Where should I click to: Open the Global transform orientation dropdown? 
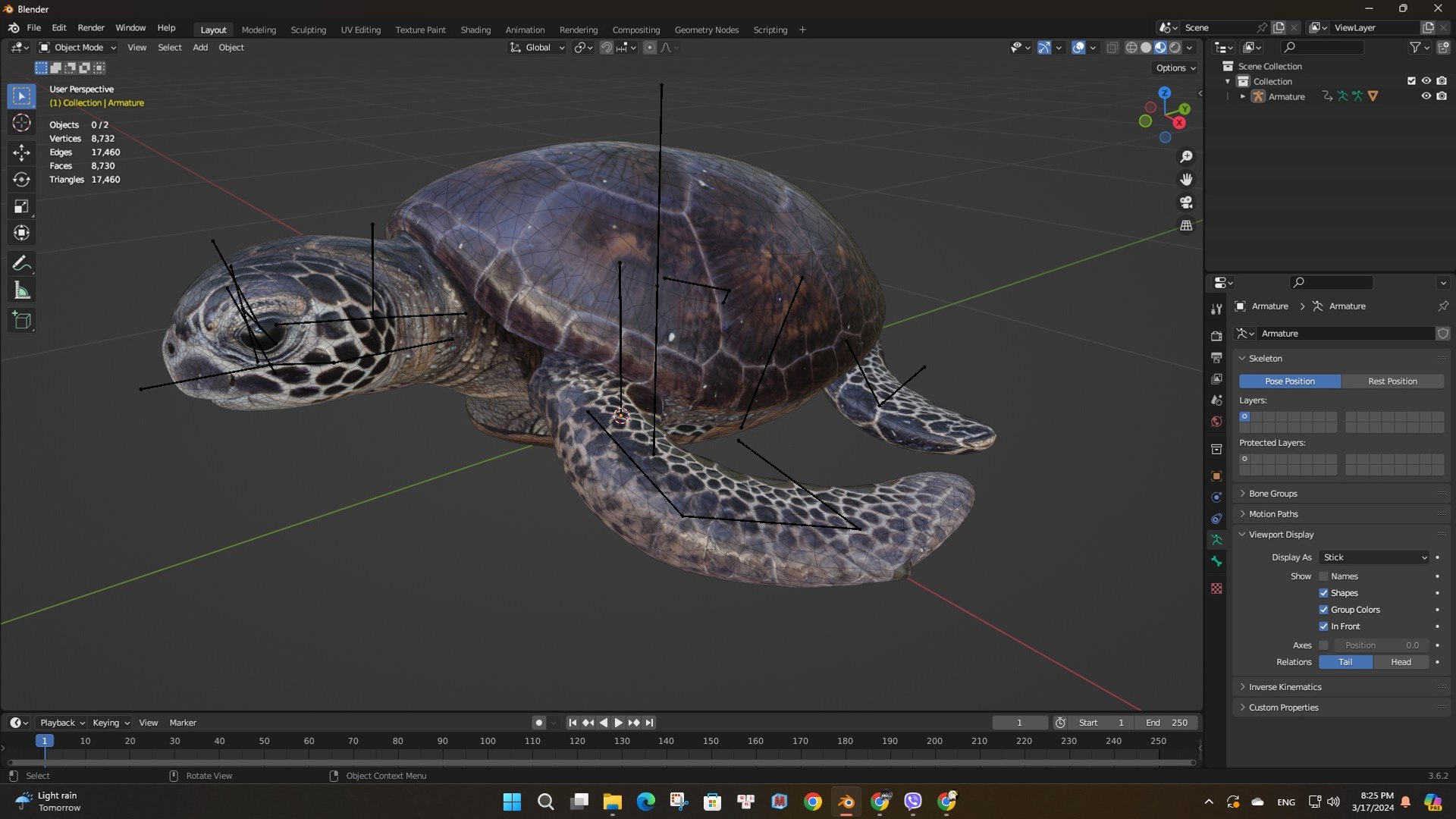538,47
